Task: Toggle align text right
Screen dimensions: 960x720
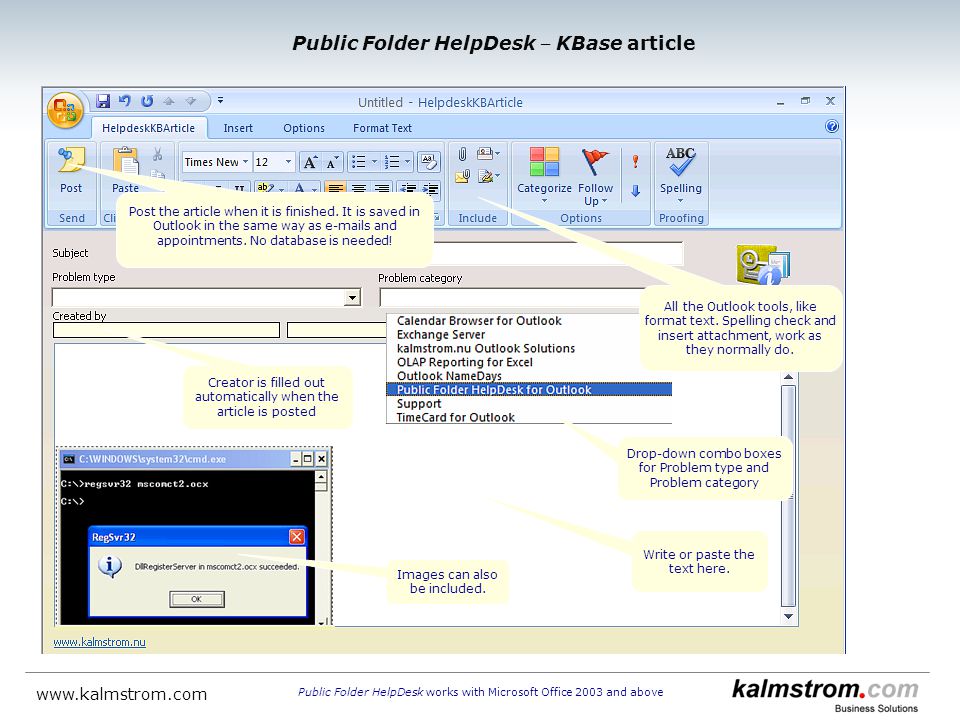Action: [381, 188]
